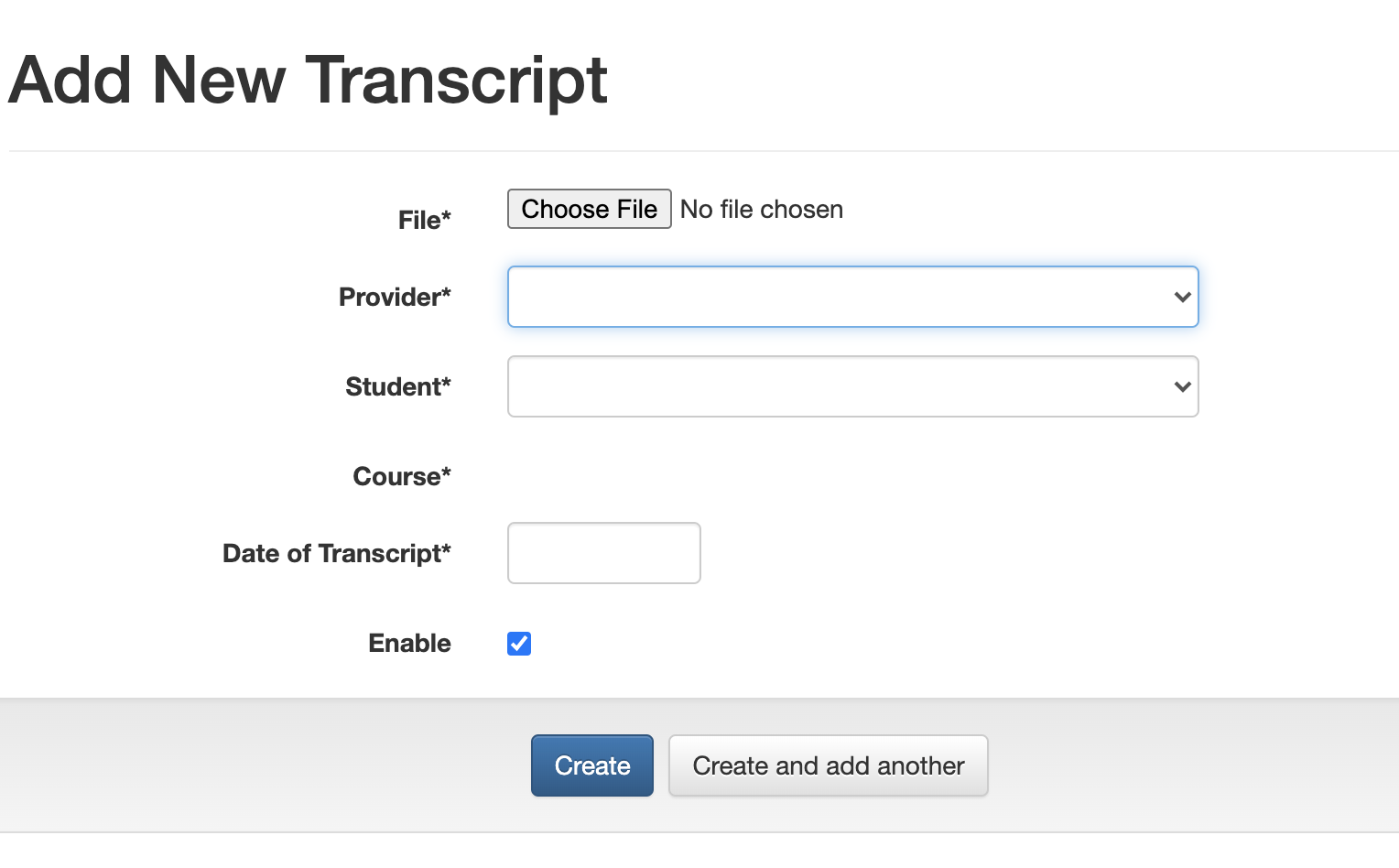Click the Student* field label
Screen dimensions: 1399x868
tap(397, 386)
